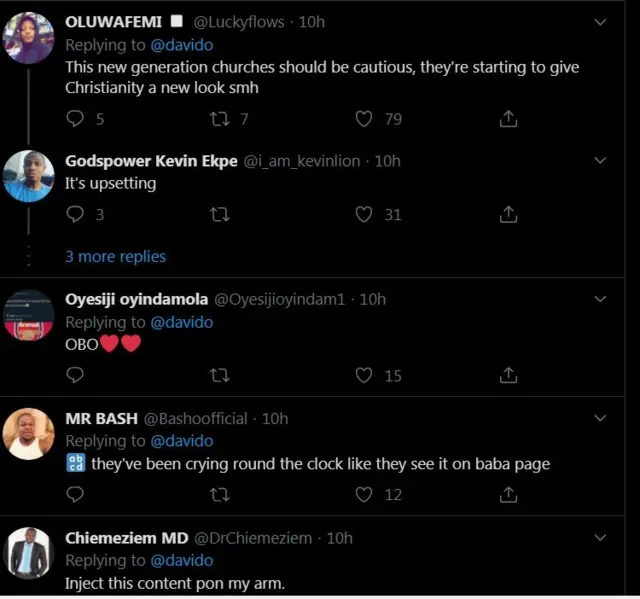Open more options chevron on OLUWAFEMI's tweet
Image resolution: width=640 pixels, height=599 pixels.
pos(600,22)
